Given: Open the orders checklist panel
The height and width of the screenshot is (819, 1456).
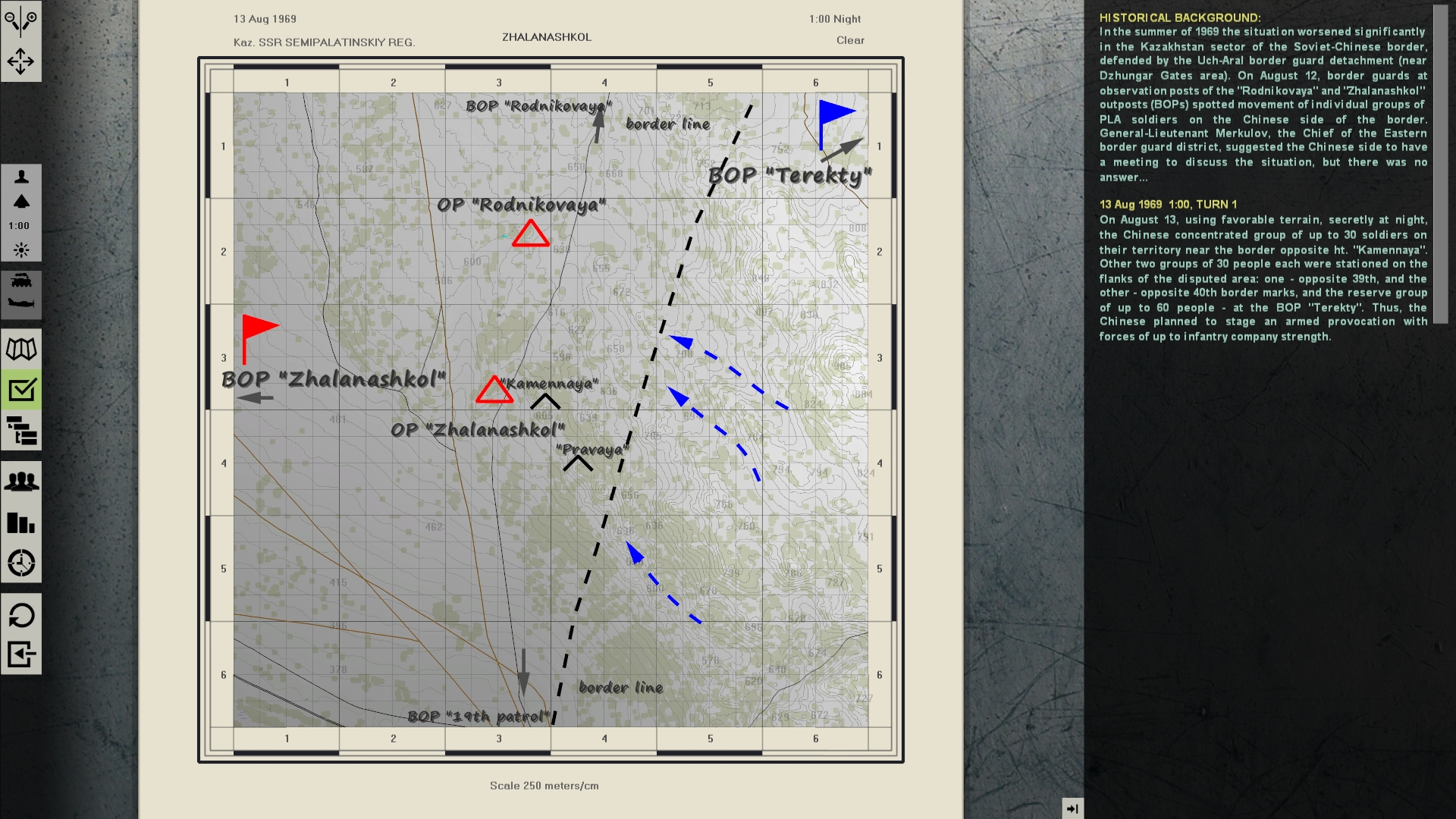Looking at the screenshot, I should (x=20, y=390).
